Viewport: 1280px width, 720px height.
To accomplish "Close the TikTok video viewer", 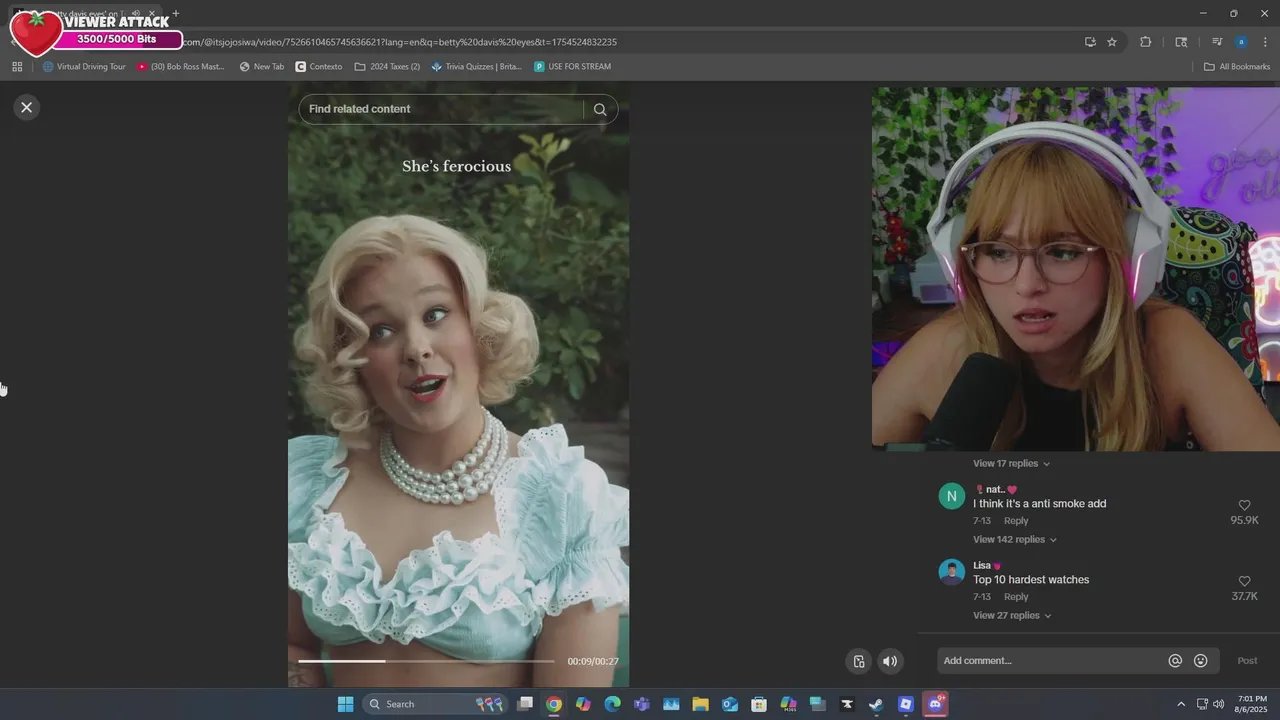I will click(27, 107).
